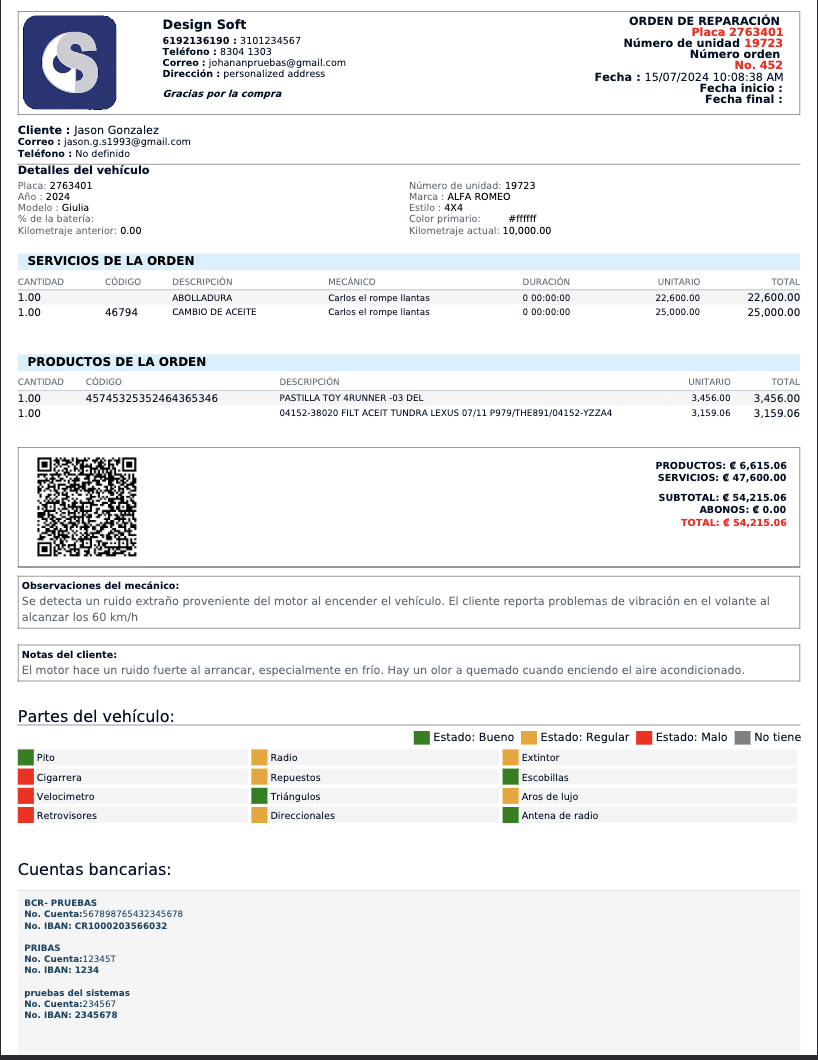Image resolution: width=818 pixels, height=1060 pixels.
Task: Click the vehicle brand 'ALFA ROMEO'
Action: [x=479, y=197]
